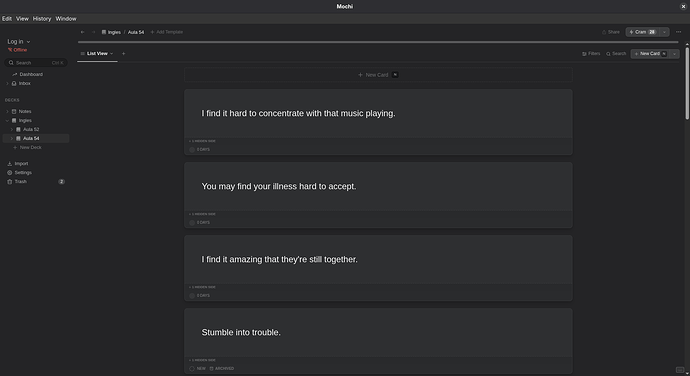Close the Mochi window
The width and height of the screenshot is (690, 376).
tap(683, 6)
